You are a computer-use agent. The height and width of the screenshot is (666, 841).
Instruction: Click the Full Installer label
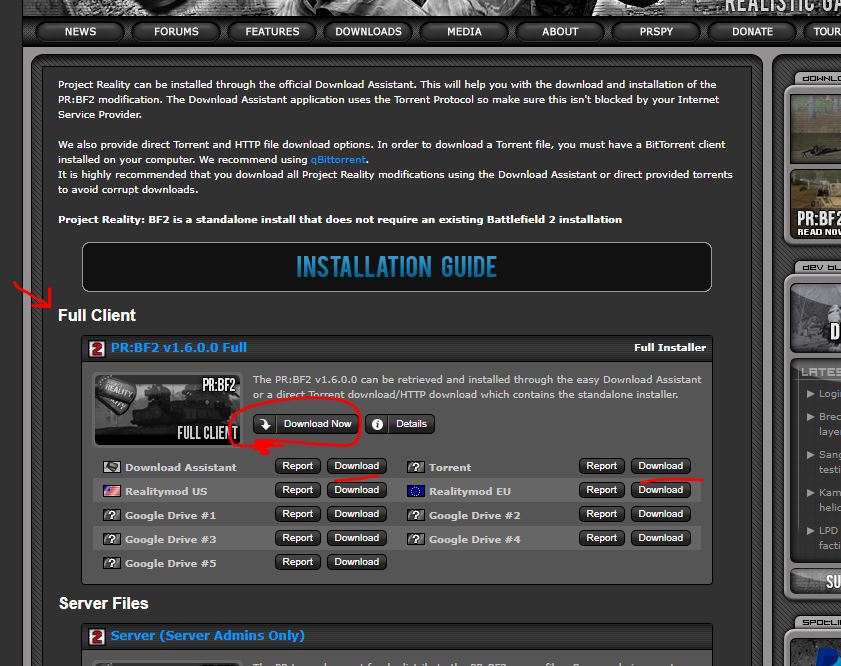point(670,347)
